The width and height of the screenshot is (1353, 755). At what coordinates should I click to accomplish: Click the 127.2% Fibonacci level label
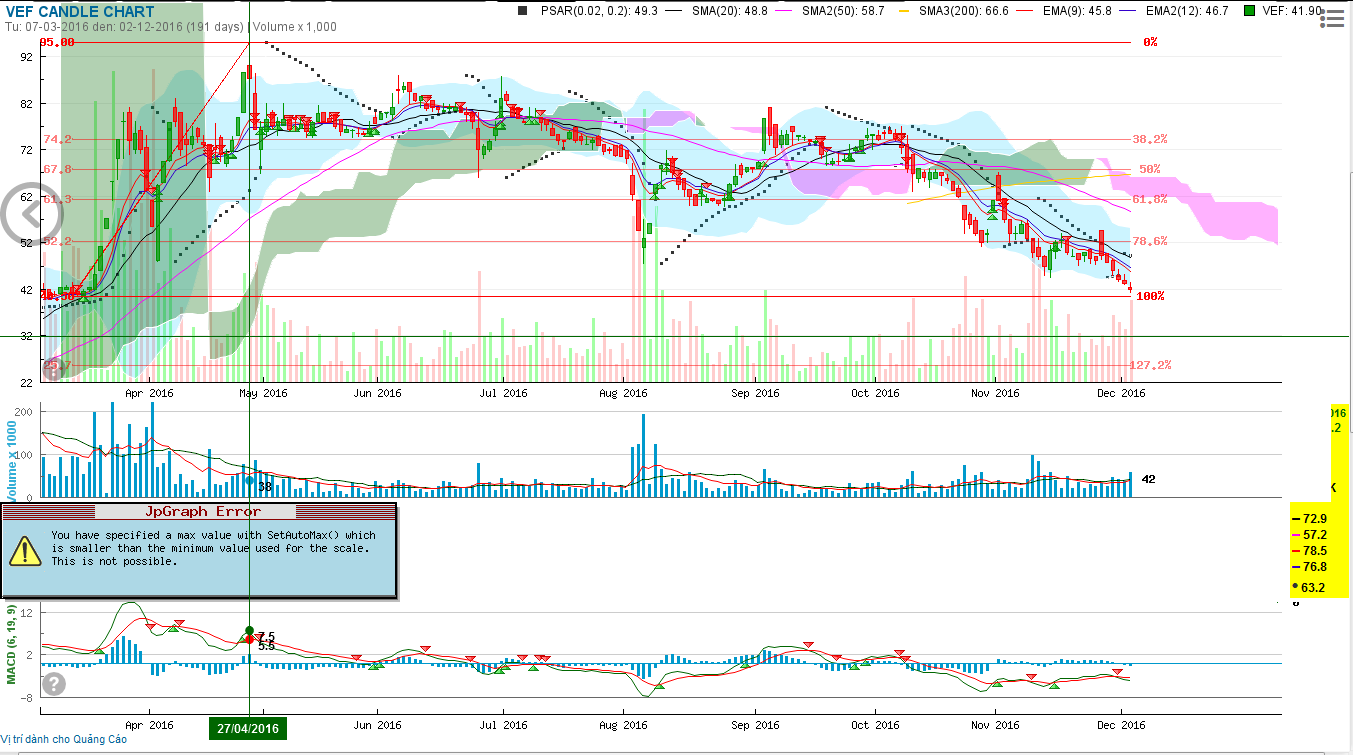point(1150,365)
